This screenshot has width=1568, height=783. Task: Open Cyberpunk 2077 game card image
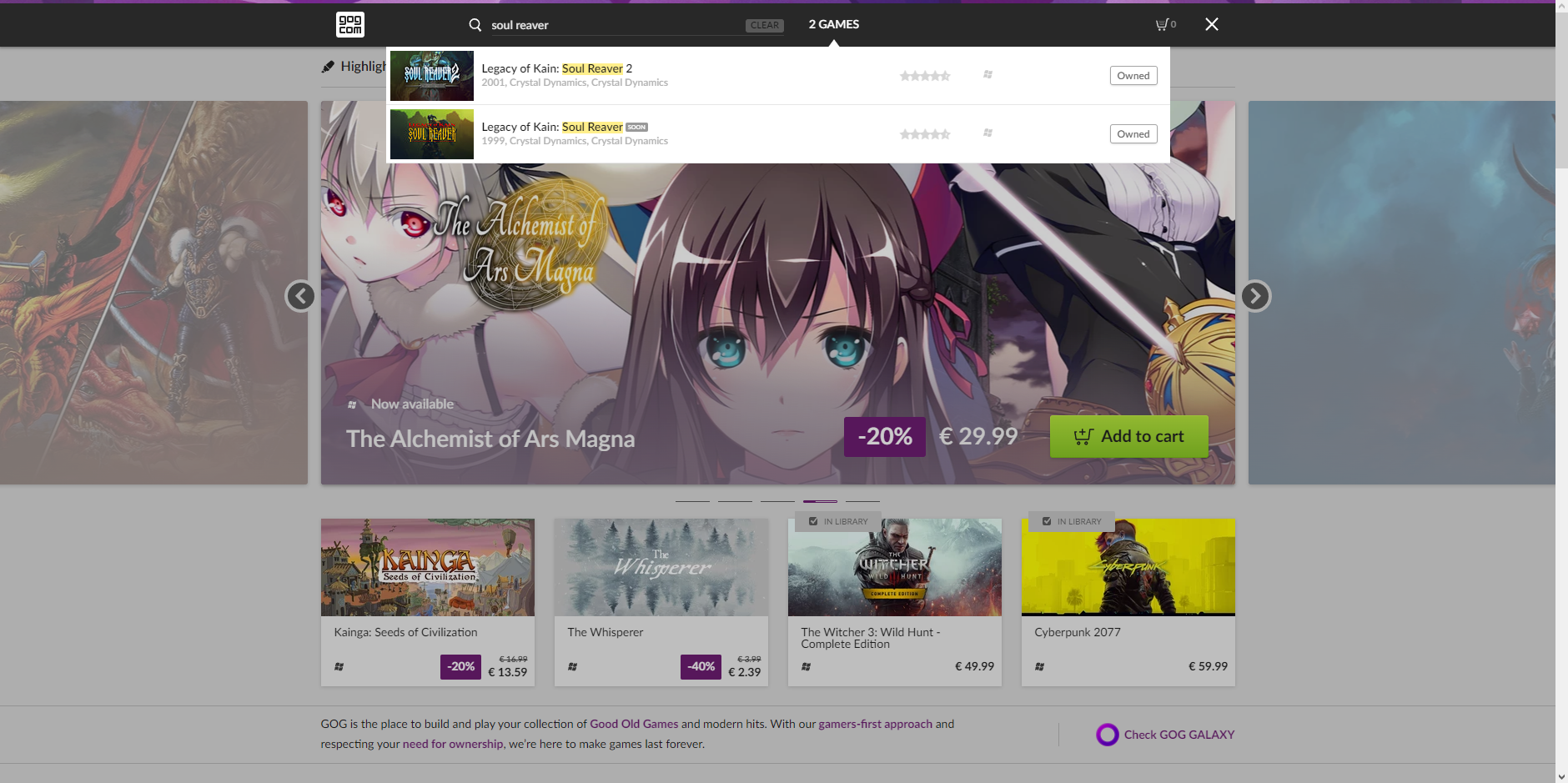tap(1128, 567)
